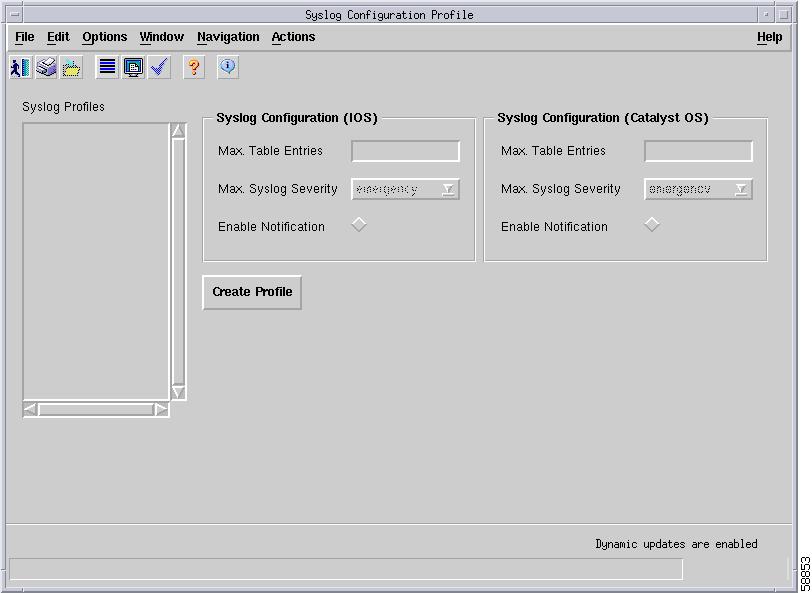The height and width of the screenshot is (593, 812).
Task: Toggle Enable Notification for Catalyst OS
Action: [652, 225]
